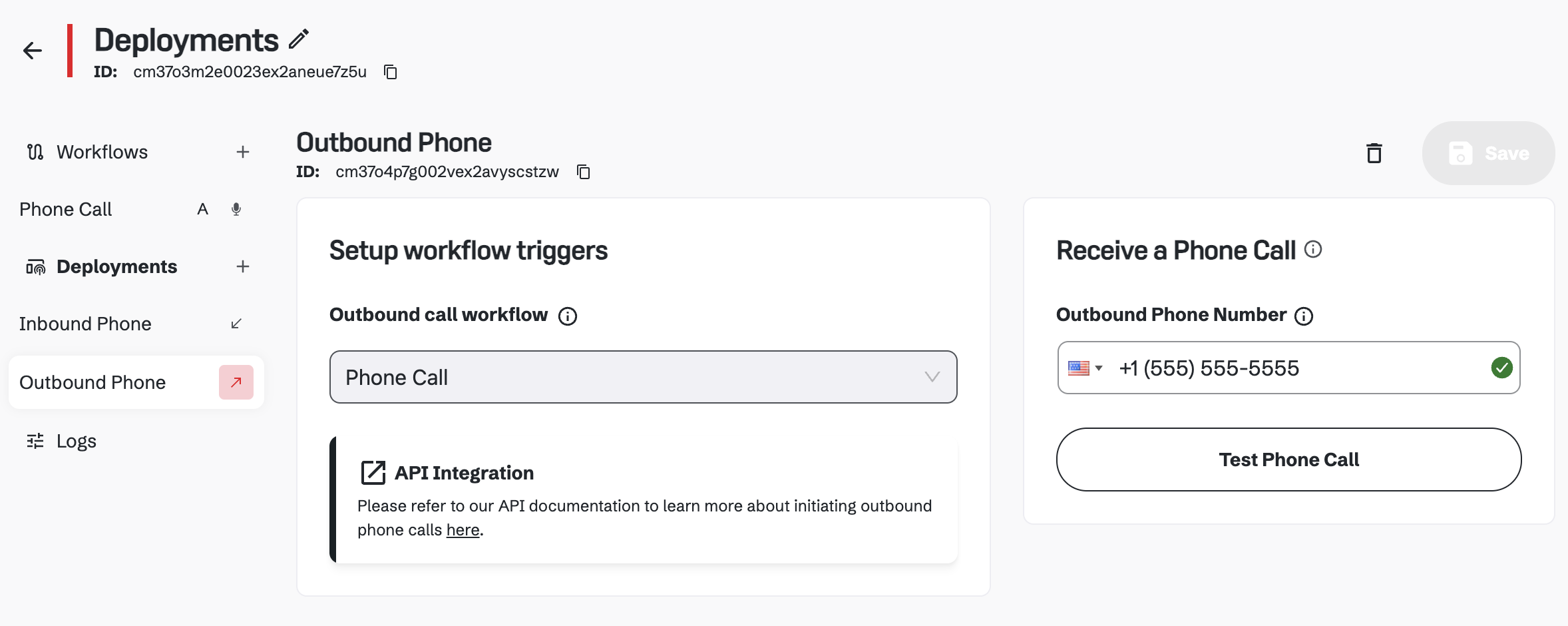Delete the Outbound Phone deployment via trash icon
The height and width of the screenshot is (626, 1568).
tap(1374, 153)
